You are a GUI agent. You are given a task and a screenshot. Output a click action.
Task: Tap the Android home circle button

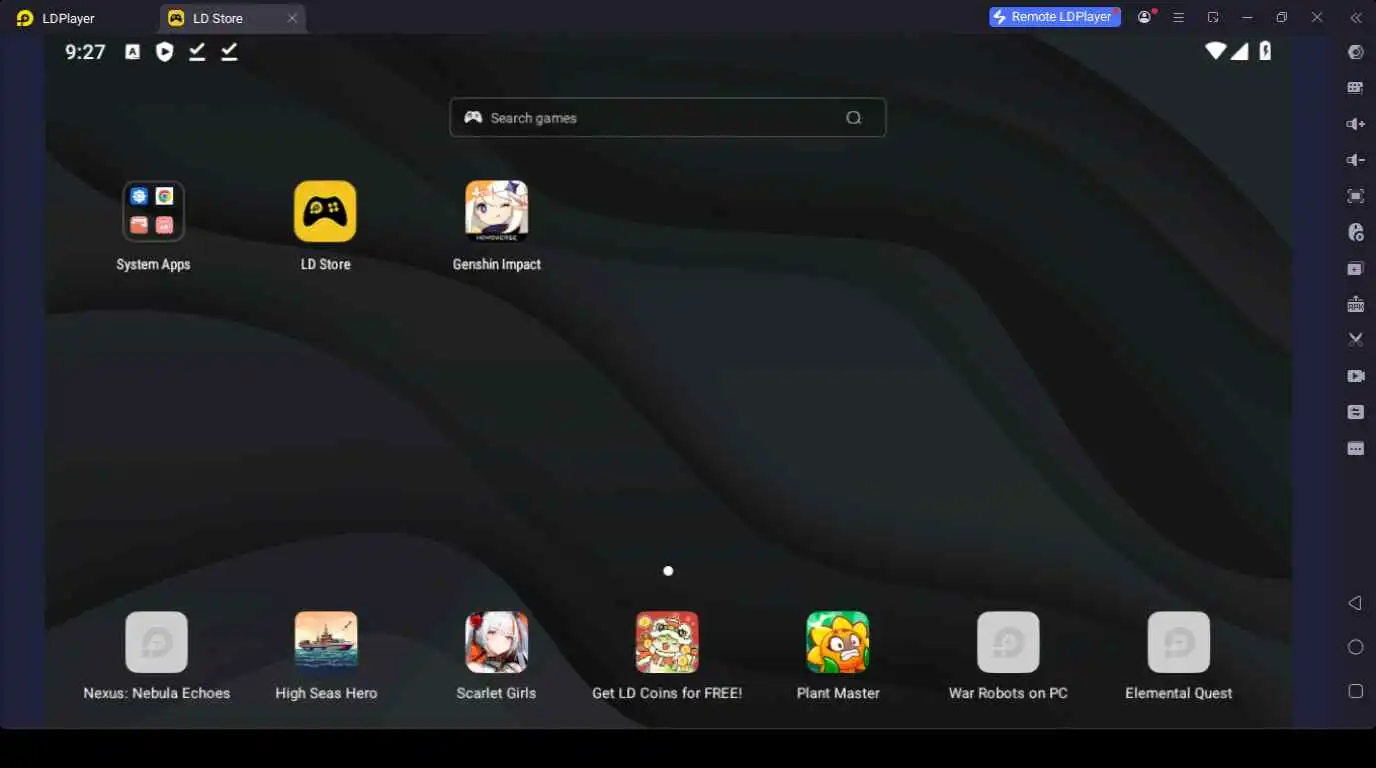point(1356,647)
